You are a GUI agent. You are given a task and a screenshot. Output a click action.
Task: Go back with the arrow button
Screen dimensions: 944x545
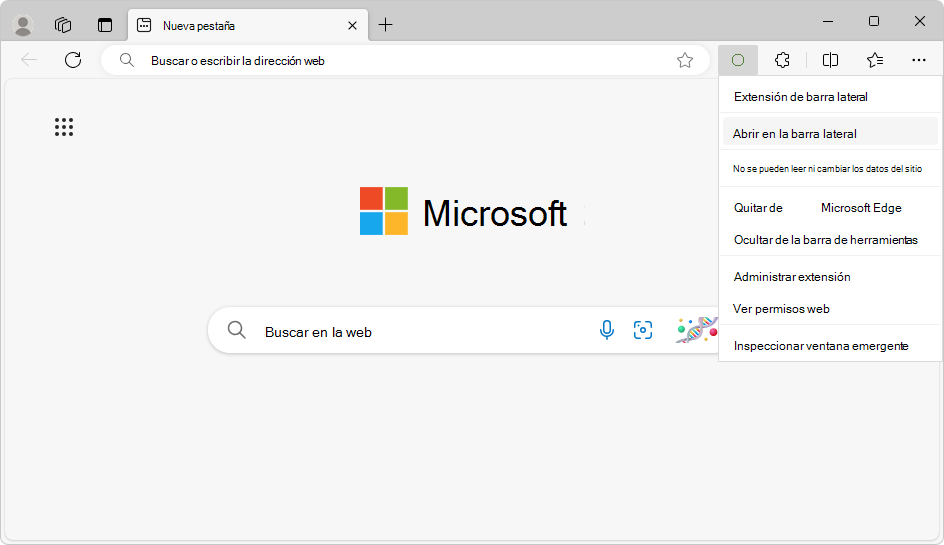point(29,60)
